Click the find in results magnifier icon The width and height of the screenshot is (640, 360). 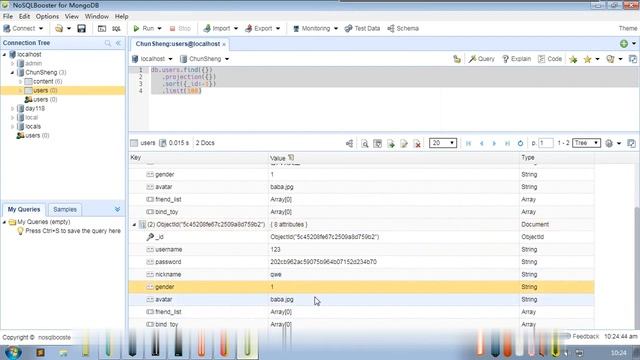tap(364, 143)
